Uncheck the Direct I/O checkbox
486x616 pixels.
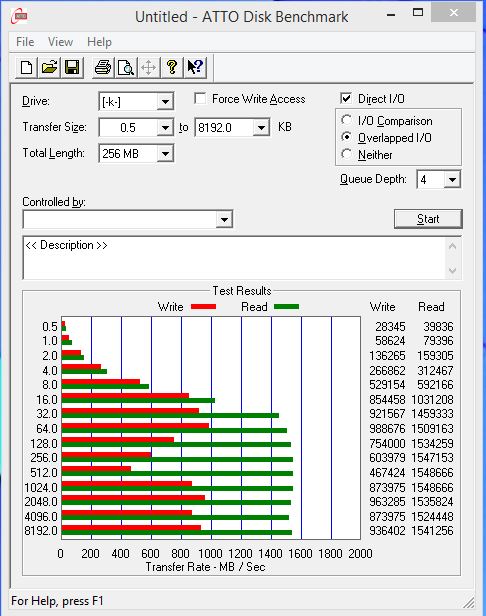click(x=346, y=98)
